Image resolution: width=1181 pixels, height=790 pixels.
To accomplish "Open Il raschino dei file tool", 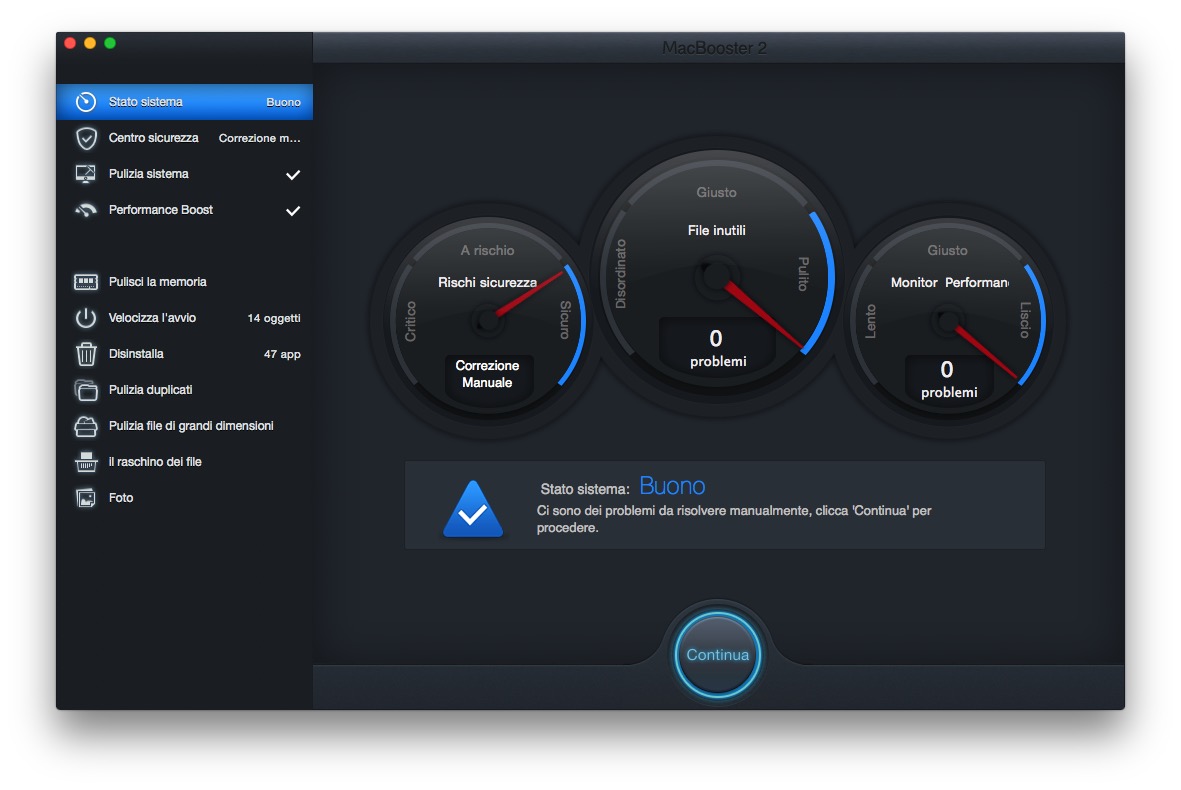I will (185, 462).
